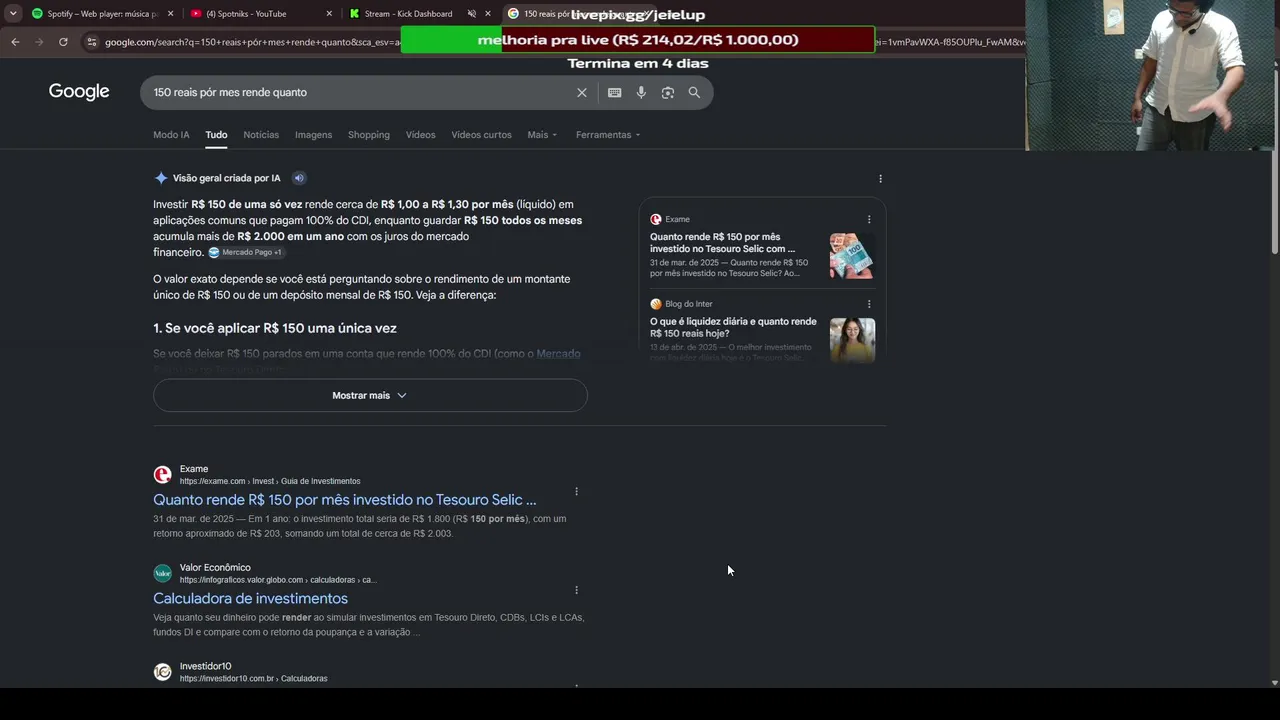1280x720 pixels.
Task: Open the Imagens results tab
Action: click(x=313, y=135)
